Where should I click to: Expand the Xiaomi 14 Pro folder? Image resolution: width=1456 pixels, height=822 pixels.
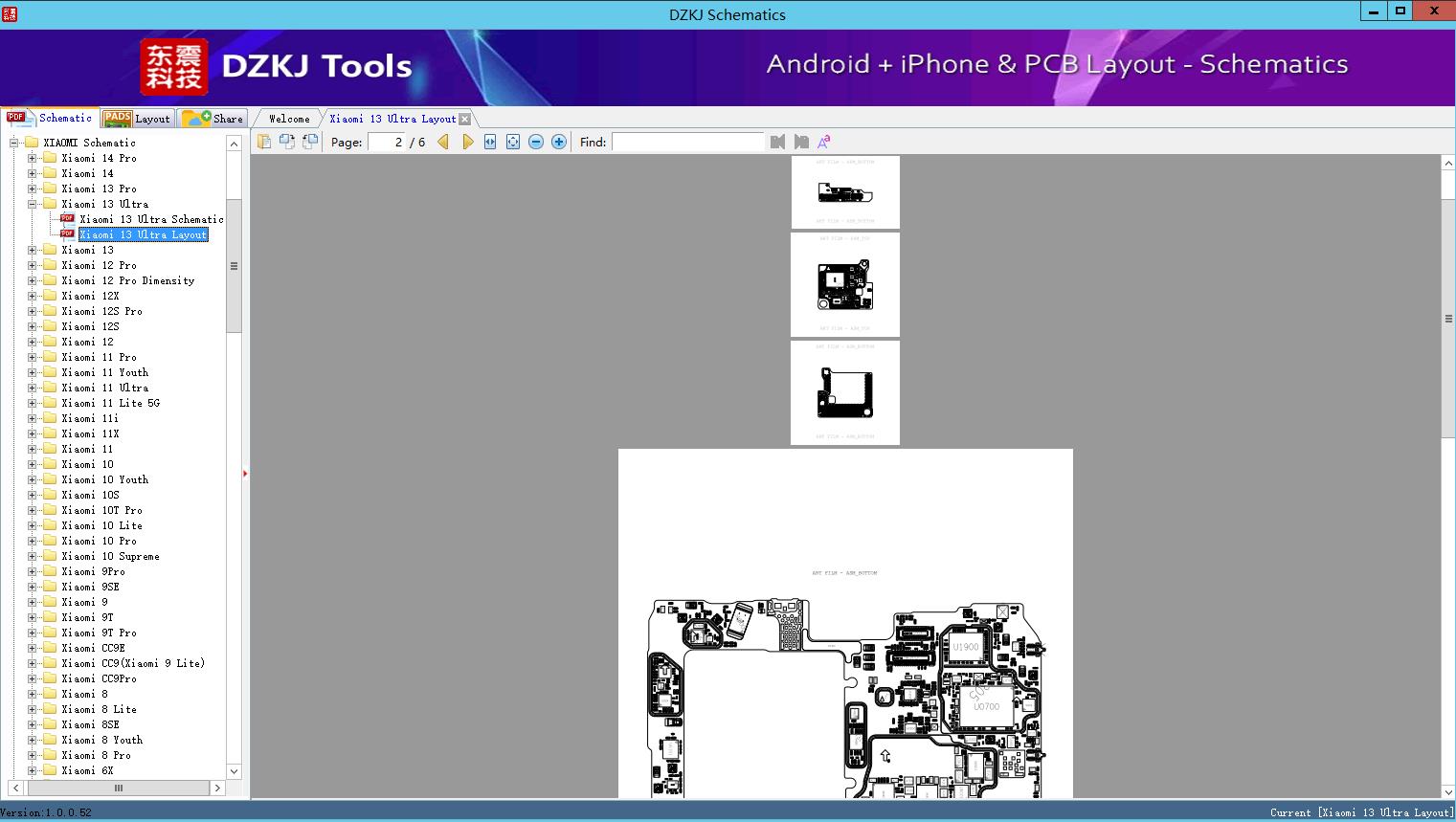click(x=33, y=158)
